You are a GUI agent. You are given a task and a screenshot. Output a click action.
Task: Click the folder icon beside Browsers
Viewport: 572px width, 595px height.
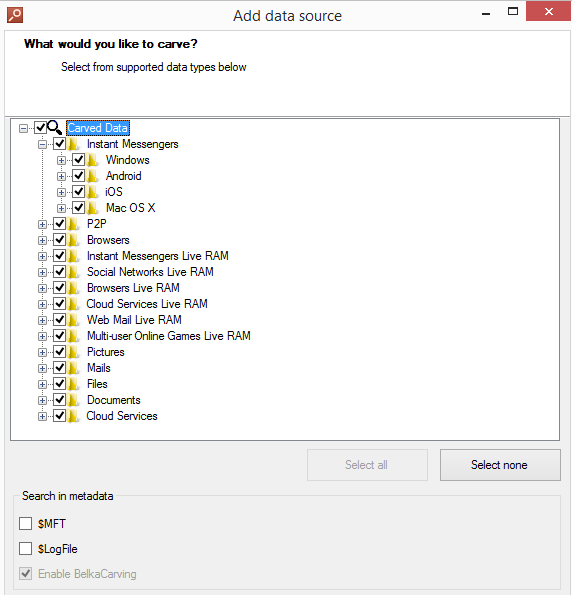(x=74, y=240)
